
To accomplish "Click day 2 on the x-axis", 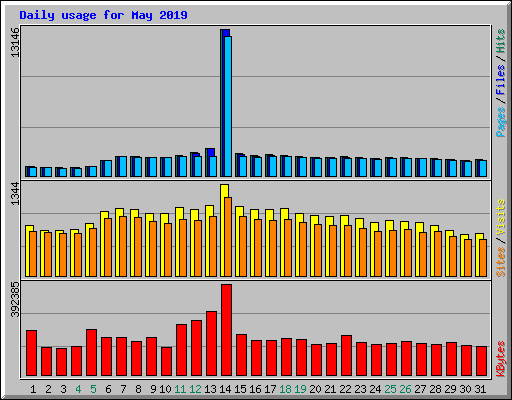I will coord(48,389).
